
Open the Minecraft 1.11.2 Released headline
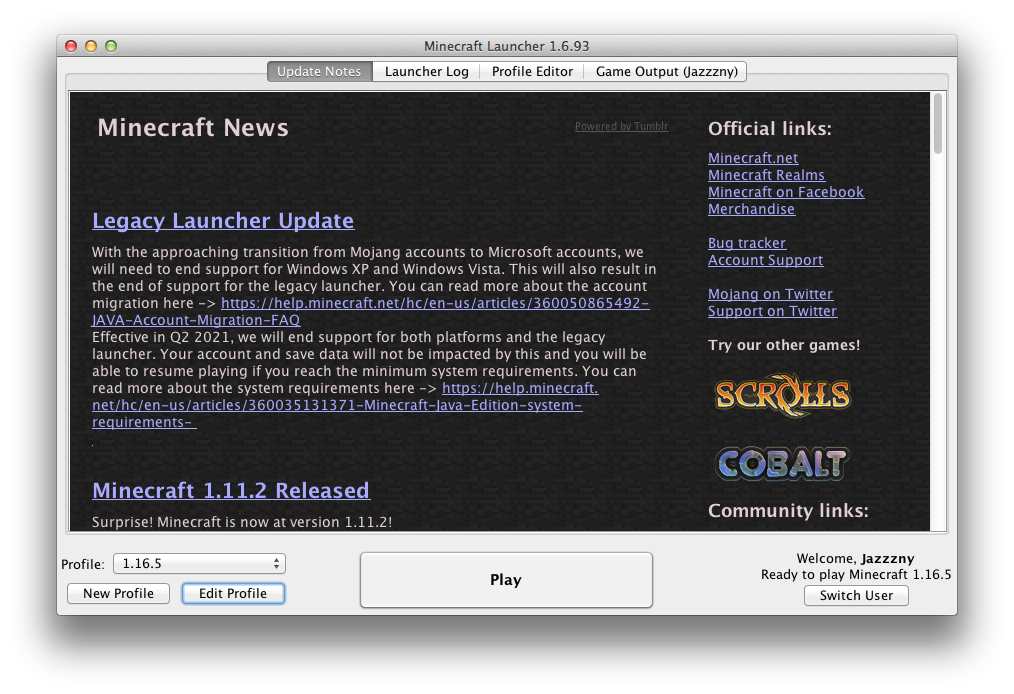pyautogui.click(x=231, y=490)
